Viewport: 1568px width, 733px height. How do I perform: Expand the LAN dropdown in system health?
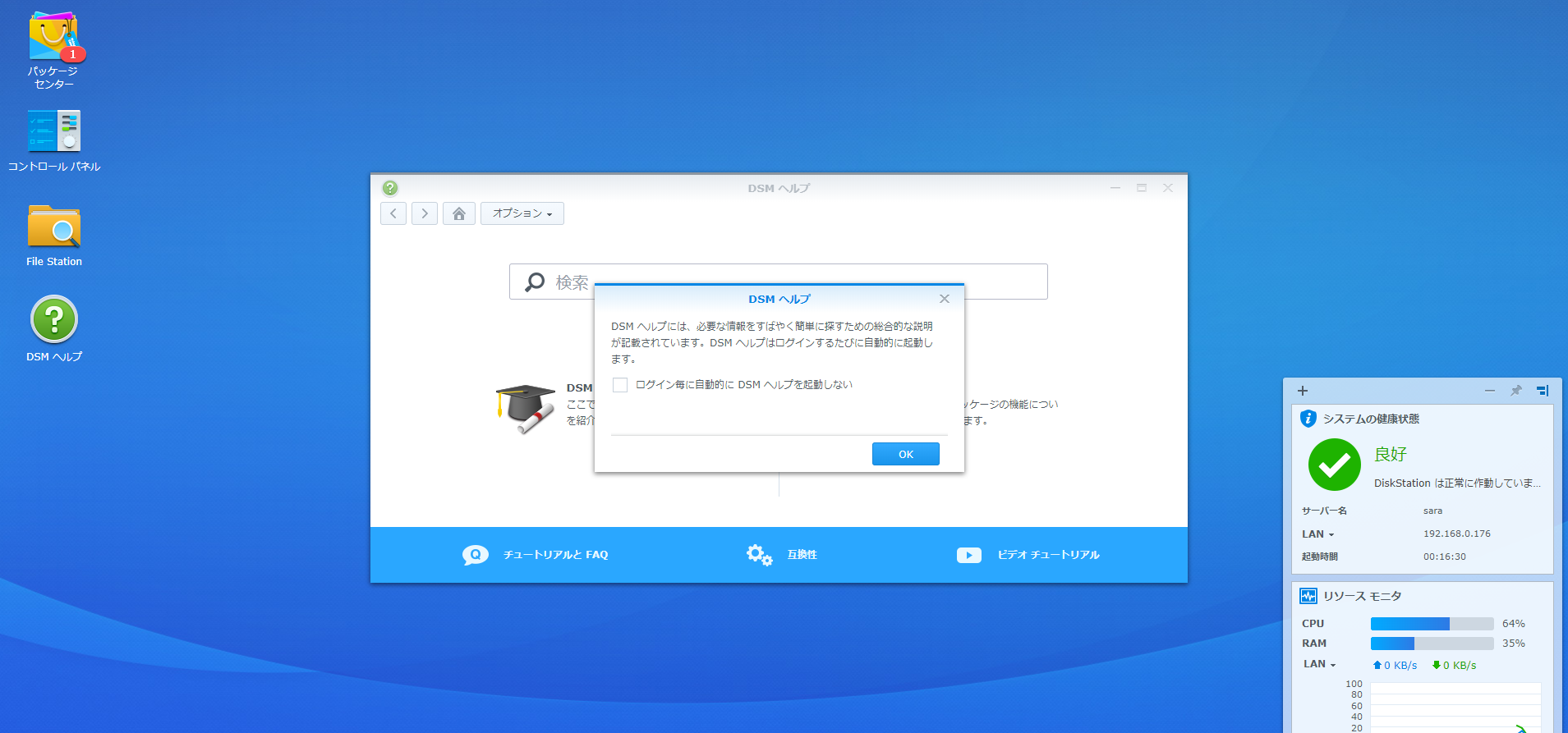(1318, 534)
